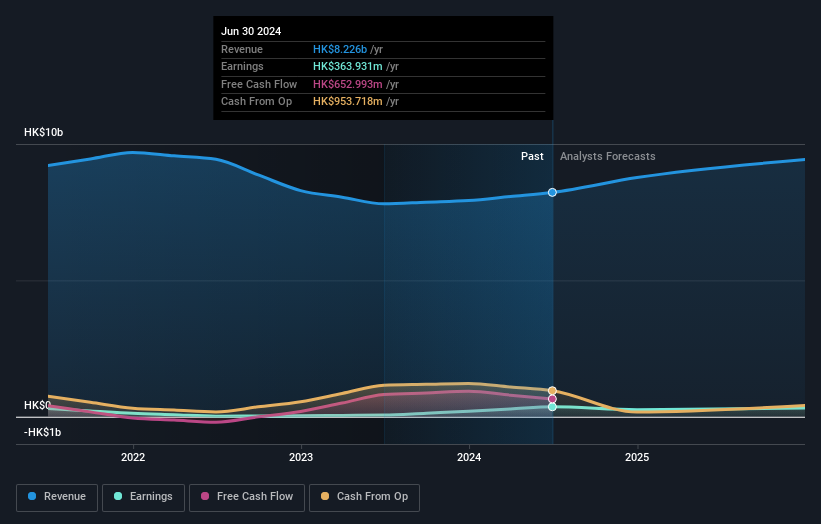This screenshot has height=524, width=821.
Task: Click the 2022 x-axis label
Action: (x=133, y=457)
